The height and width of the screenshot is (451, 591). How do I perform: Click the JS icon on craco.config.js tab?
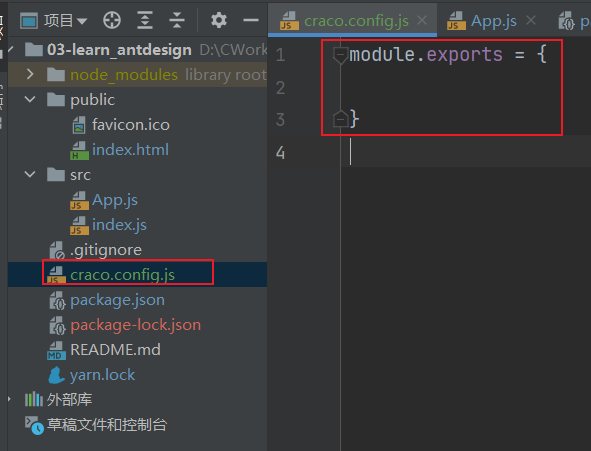(x=289, y=21)
